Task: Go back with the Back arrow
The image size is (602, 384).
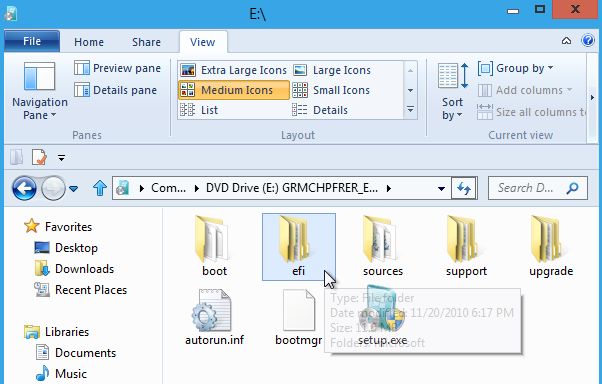Action: point(24,188)
